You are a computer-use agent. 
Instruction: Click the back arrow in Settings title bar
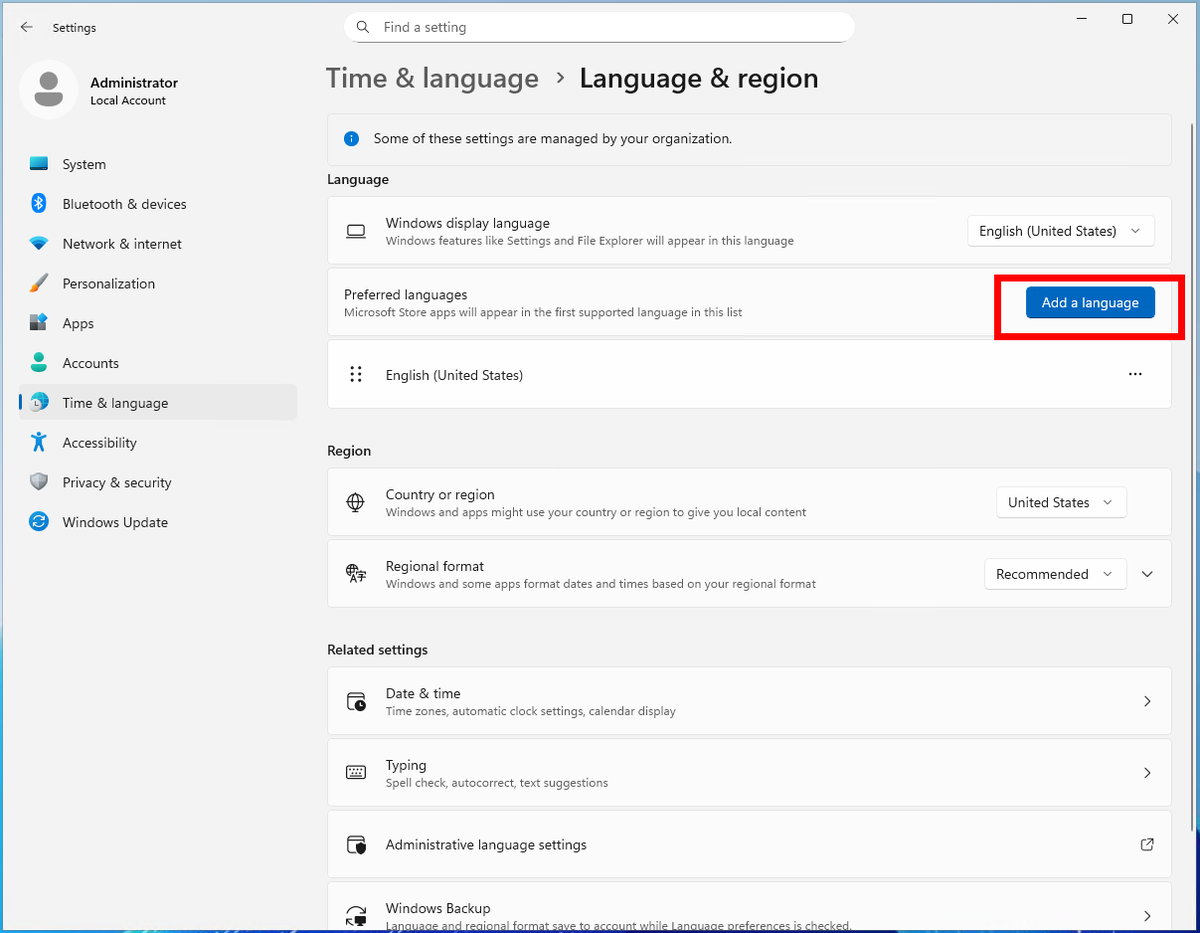[x=26, y=28]
